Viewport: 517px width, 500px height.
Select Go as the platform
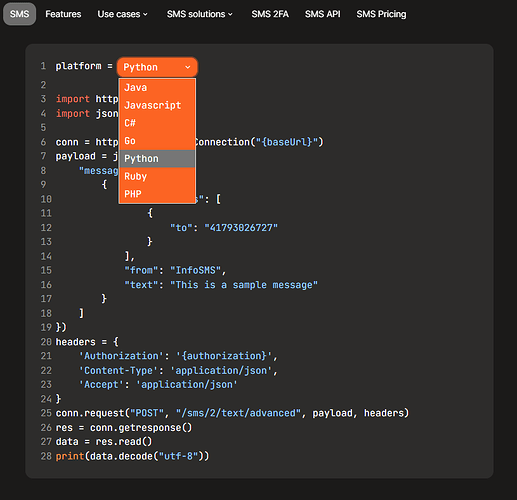coord(157,141)
